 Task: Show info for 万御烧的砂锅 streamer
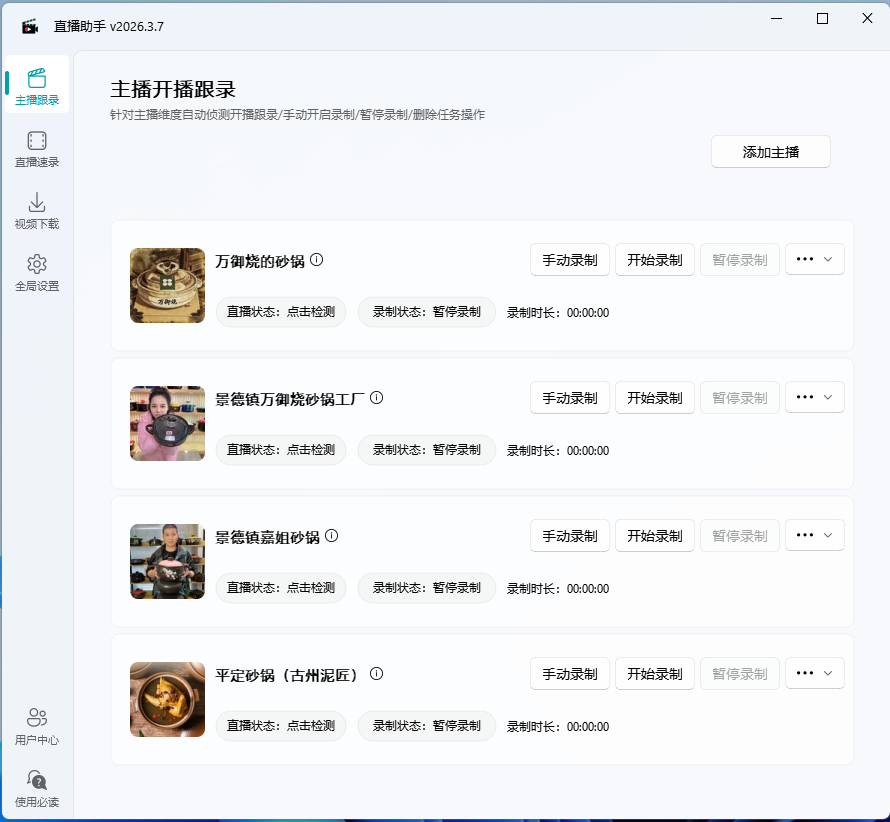tap(317, 259)
